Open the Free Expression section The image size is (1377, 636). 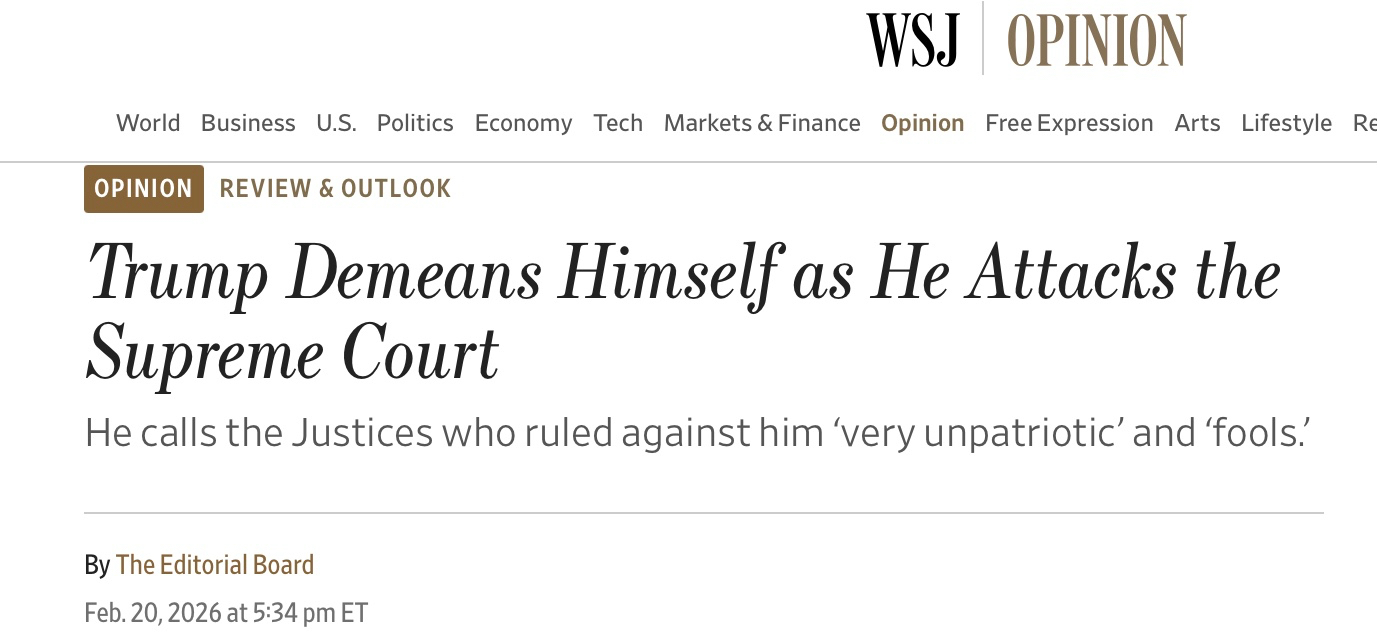(1069, 123)
